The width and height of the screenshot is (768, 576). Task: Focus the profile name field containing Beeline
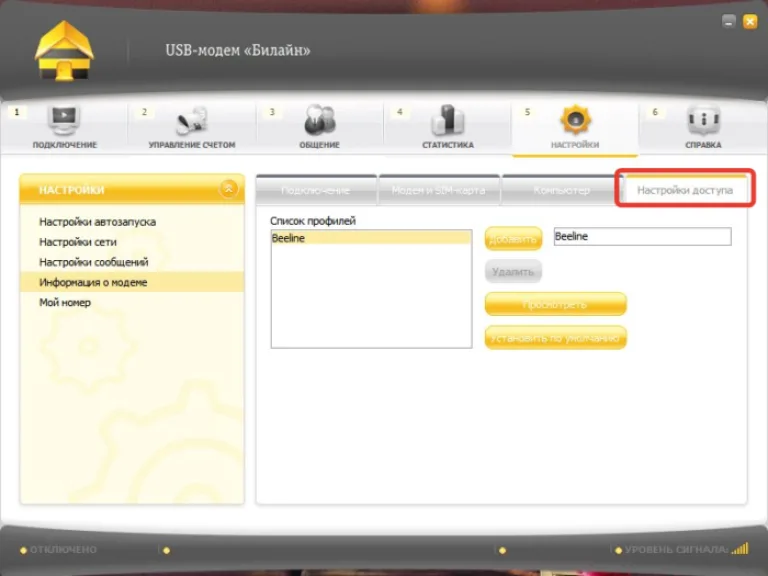click(x=643, y=236)
